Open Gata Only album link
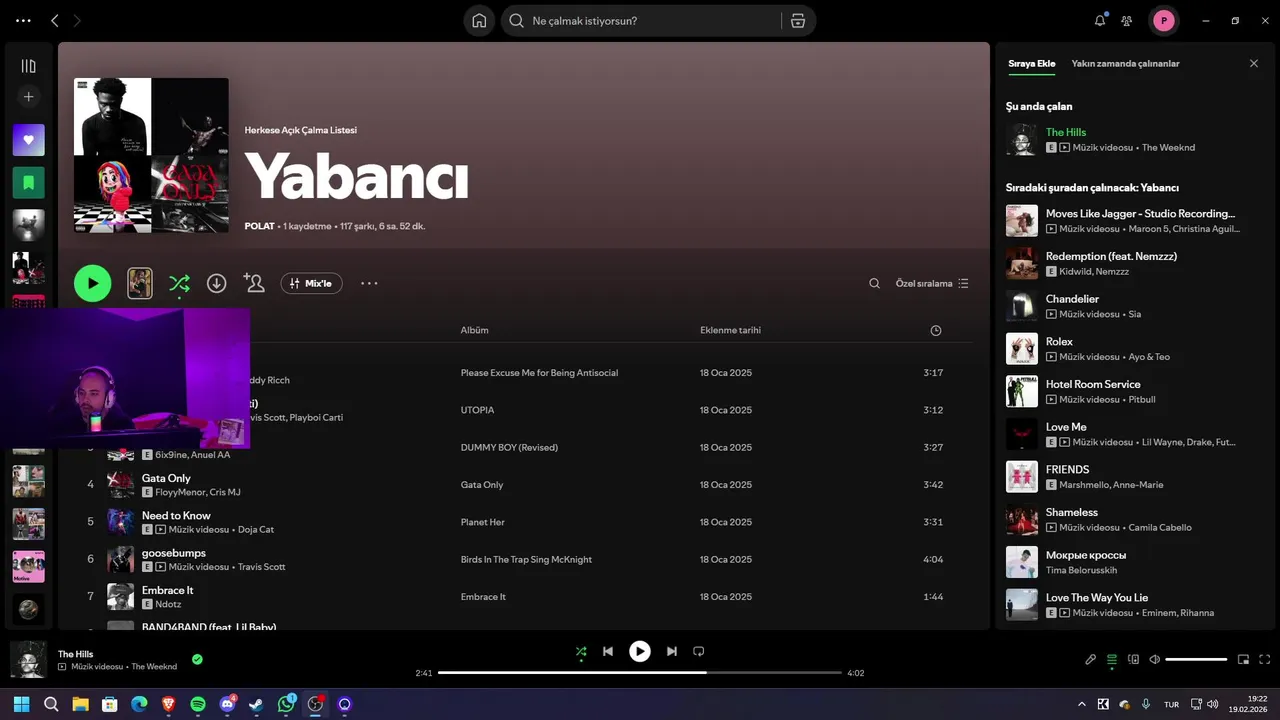 [482, 485]
